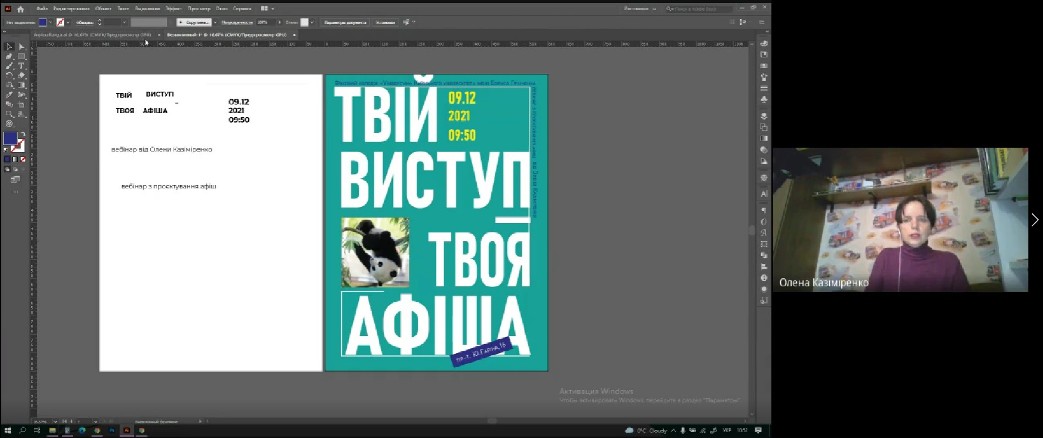Open the arrange documents grid icon
Image resolution: width=1043 pixels, height=438 pixels.
click(x=266, y=8)
